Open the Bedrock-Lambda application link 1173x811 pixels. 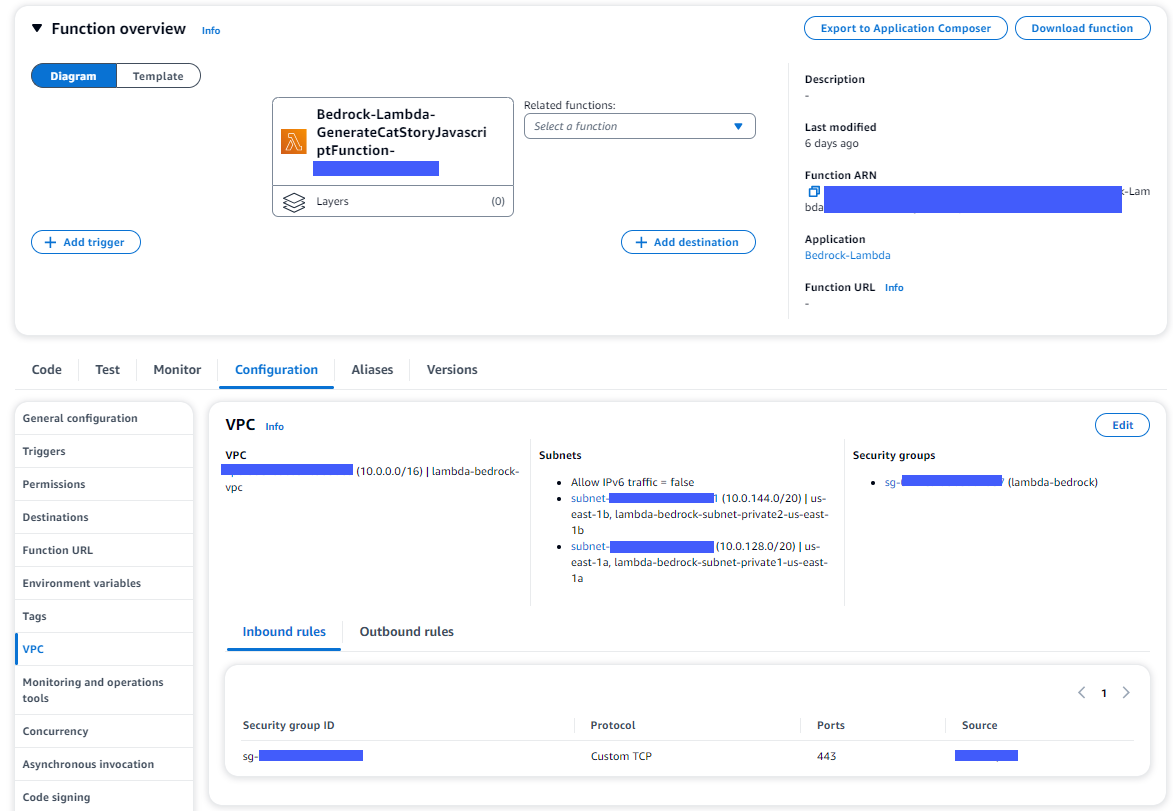point(848,255)
